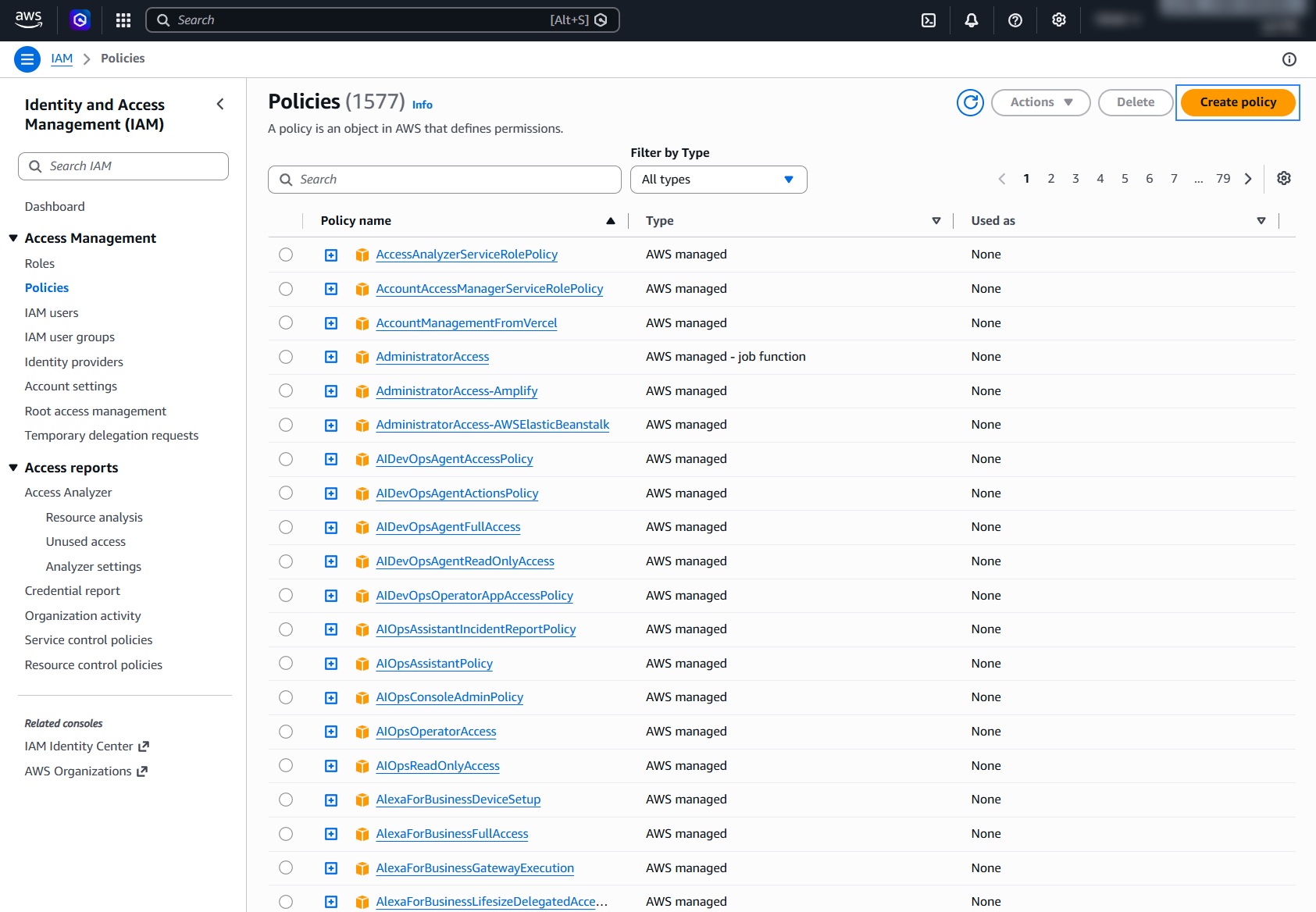Select the AlexaForBusinessFullAccess radio button
This screenshot has width=1316, height=912.
[x=286, y=834]
